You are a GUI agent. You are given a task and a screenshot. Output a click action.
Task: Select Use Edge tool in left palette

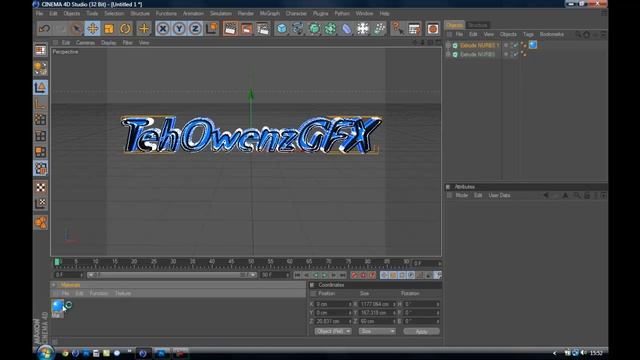pos(40,136)
